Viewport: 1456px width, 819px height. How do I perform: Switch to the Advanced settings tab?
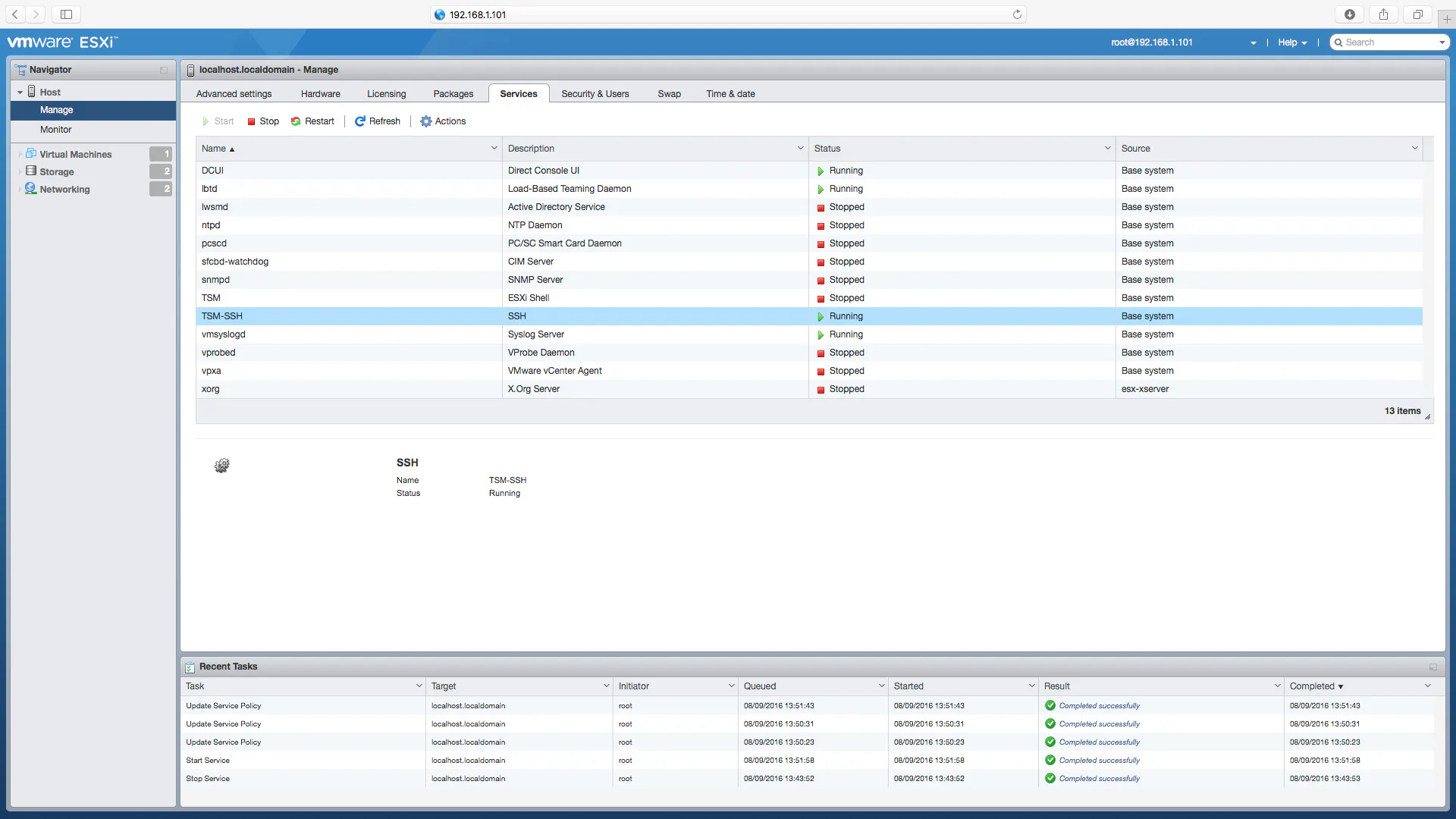pos(234,94)
